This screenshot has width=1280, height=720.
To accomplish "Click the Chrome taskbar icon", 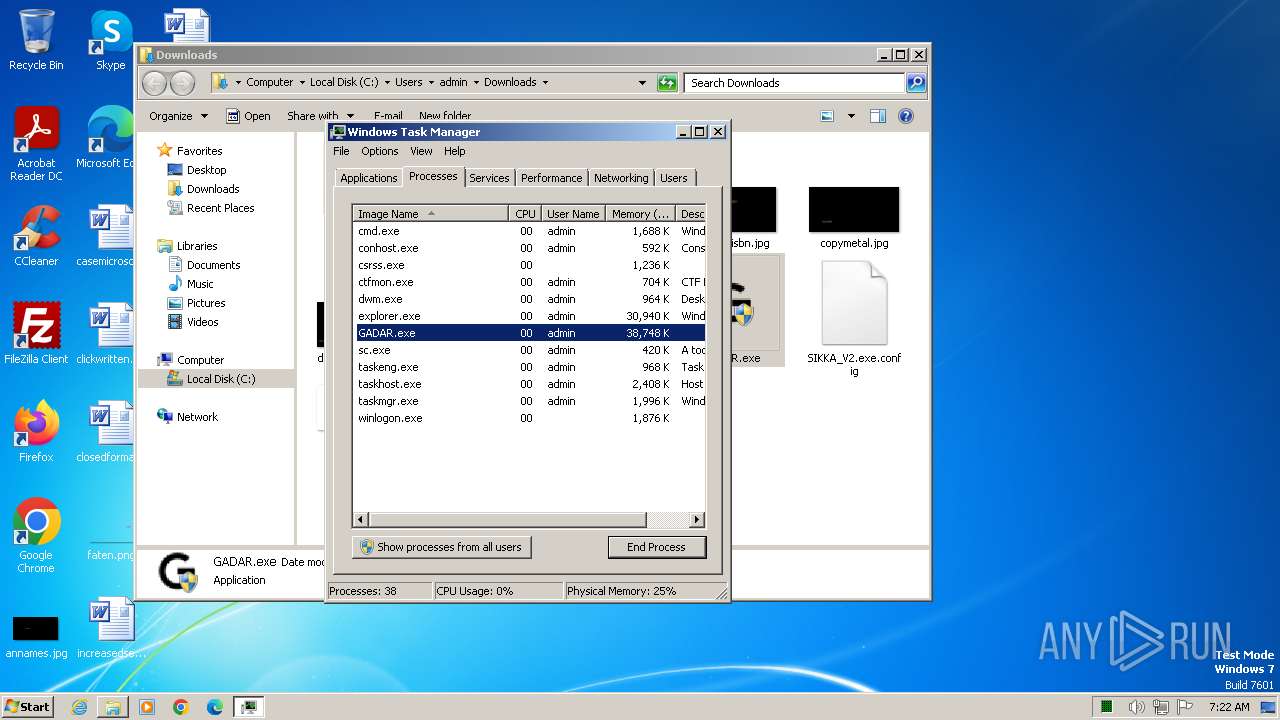I will (x=181, y=707).
